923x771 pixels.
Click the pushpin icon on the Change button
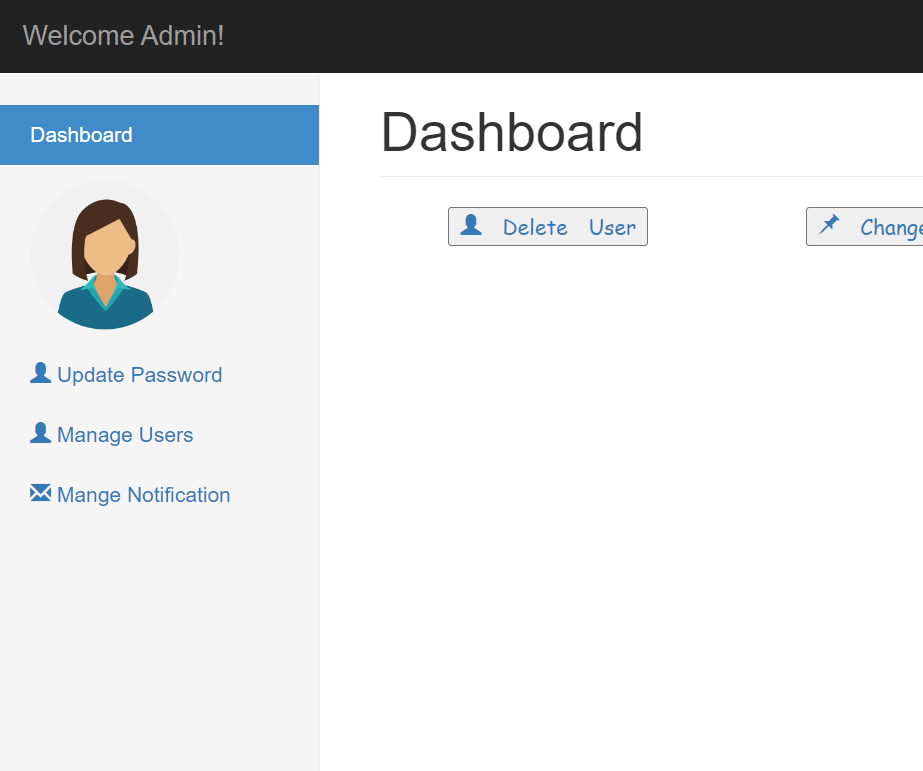tap(829, 225)
